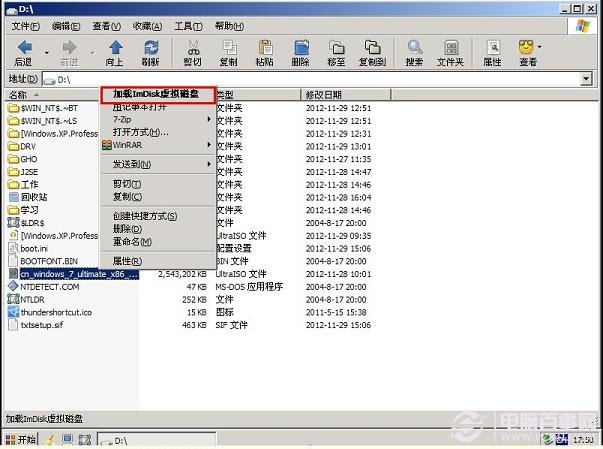Open dropdown arrow next to Back button
603x449 pixels.
point(47,52)
